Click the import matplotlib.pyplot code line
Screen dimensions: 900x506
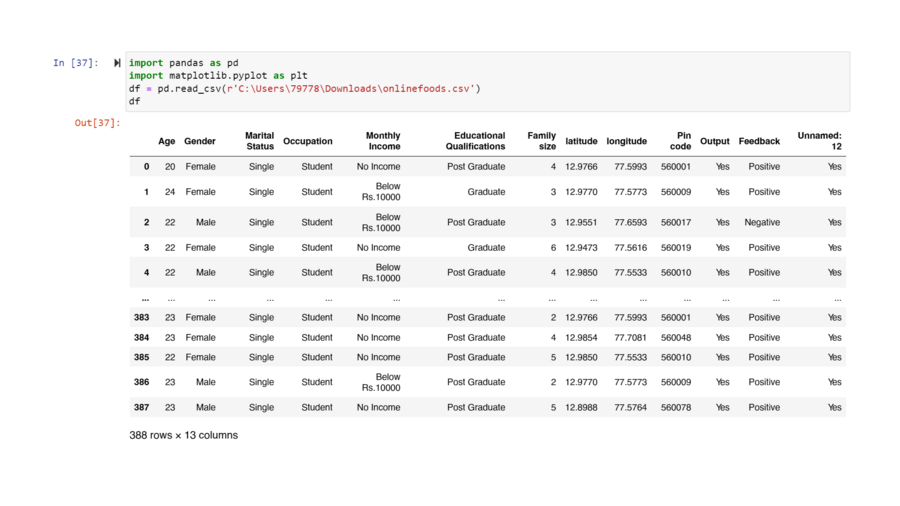point(218,76)
